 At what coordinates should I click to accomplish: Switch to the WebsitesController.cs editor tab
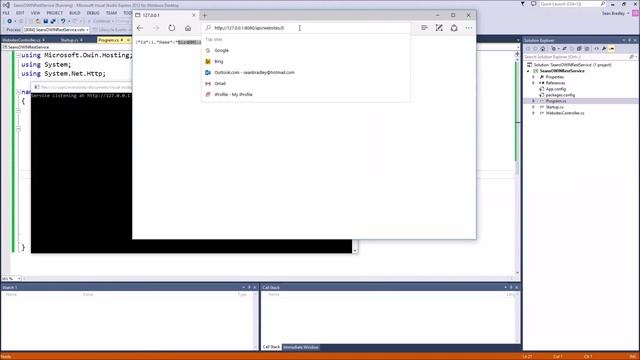point(23,40)
